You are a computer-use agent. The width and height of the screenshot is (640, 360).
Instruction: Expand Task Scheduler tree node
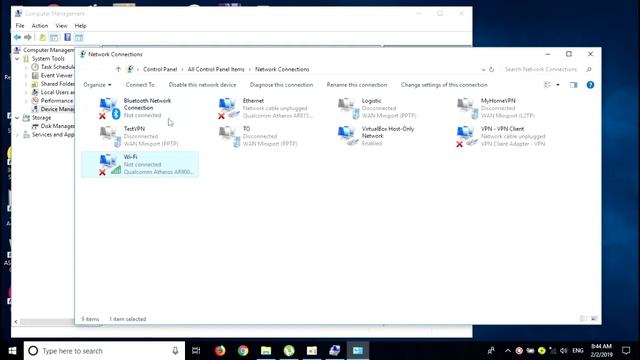(26, 67)
